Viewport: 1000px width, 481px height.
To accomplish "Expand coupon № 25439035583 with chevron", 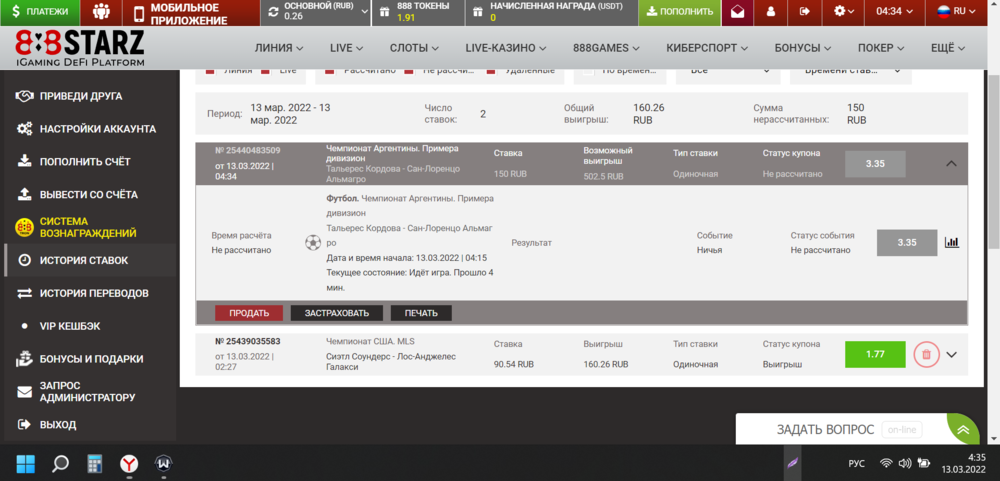I will click(952, 355).
